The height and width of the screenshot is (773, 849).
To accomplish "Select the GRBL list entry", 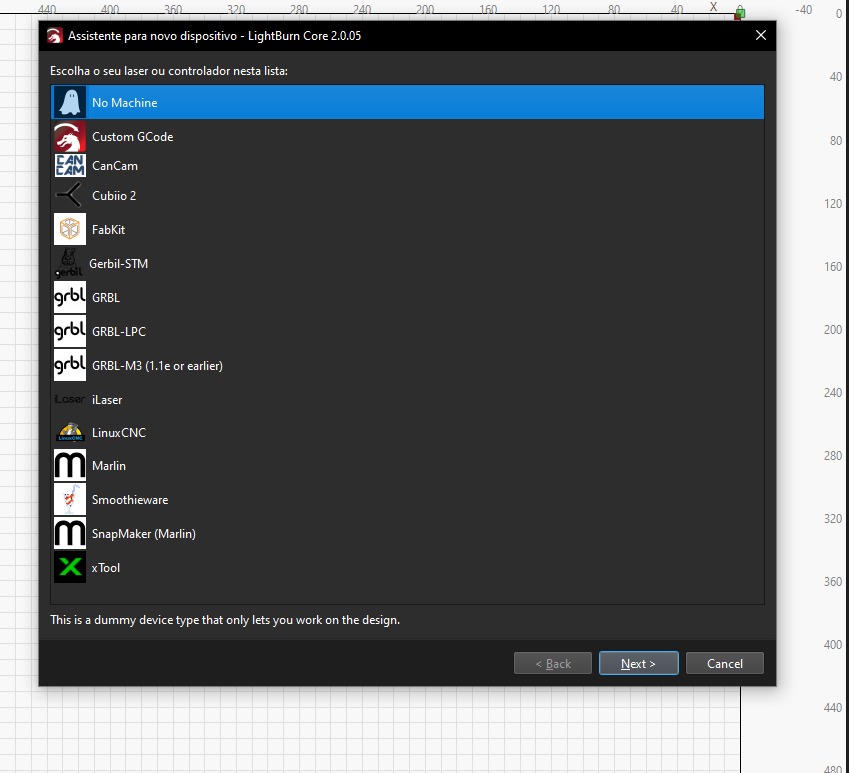I will tap(105, 298).
